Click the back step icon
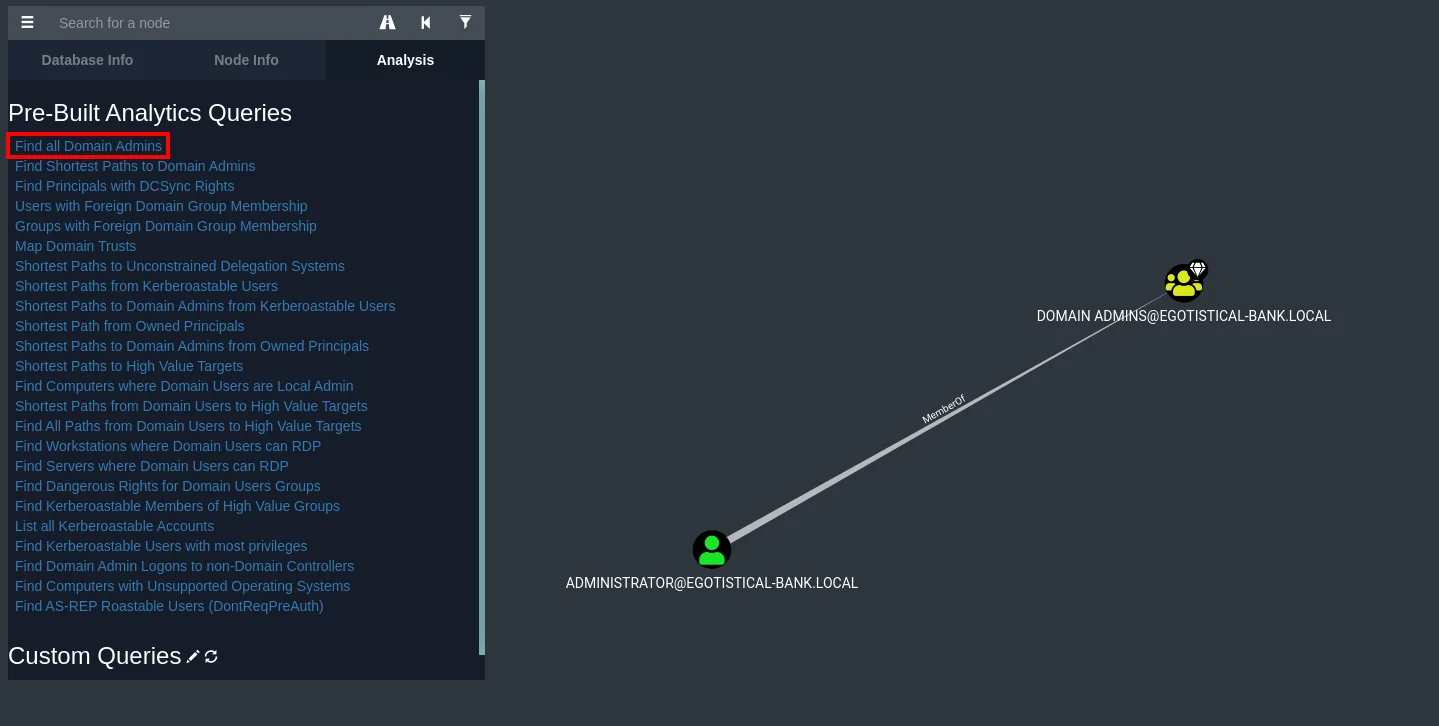The height and width of the screenshot is (726, 1439). click(426, 22)
